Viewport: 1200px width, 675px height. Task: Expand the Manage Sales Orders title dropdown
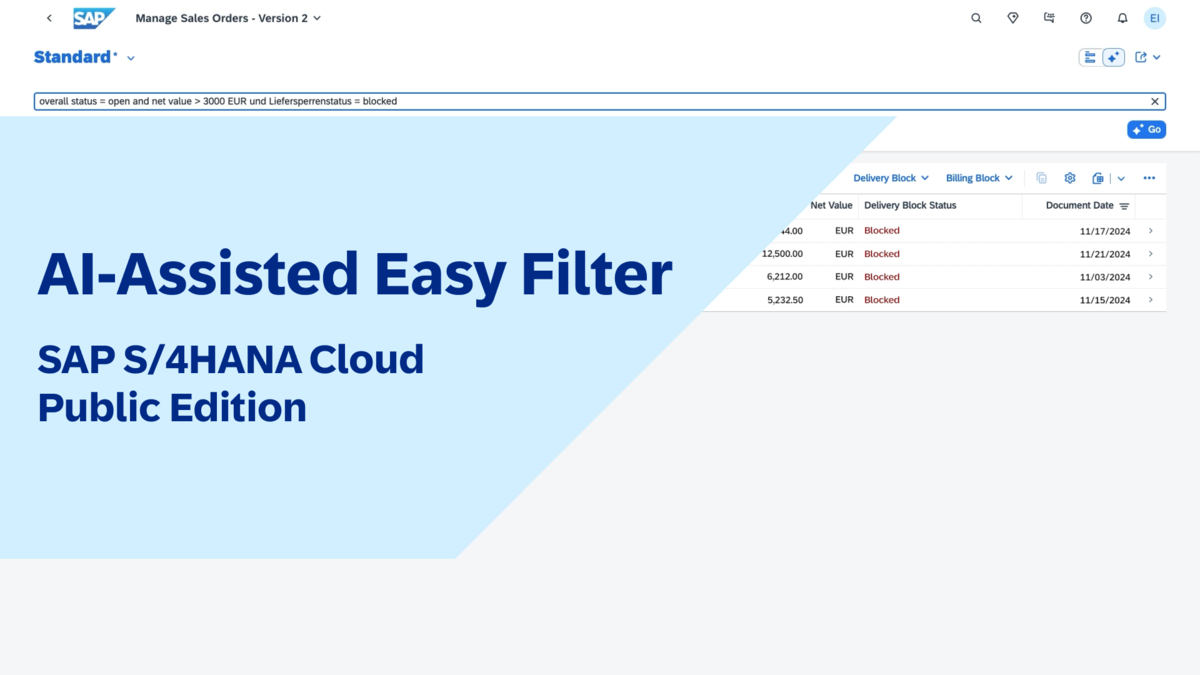point(318,18)
